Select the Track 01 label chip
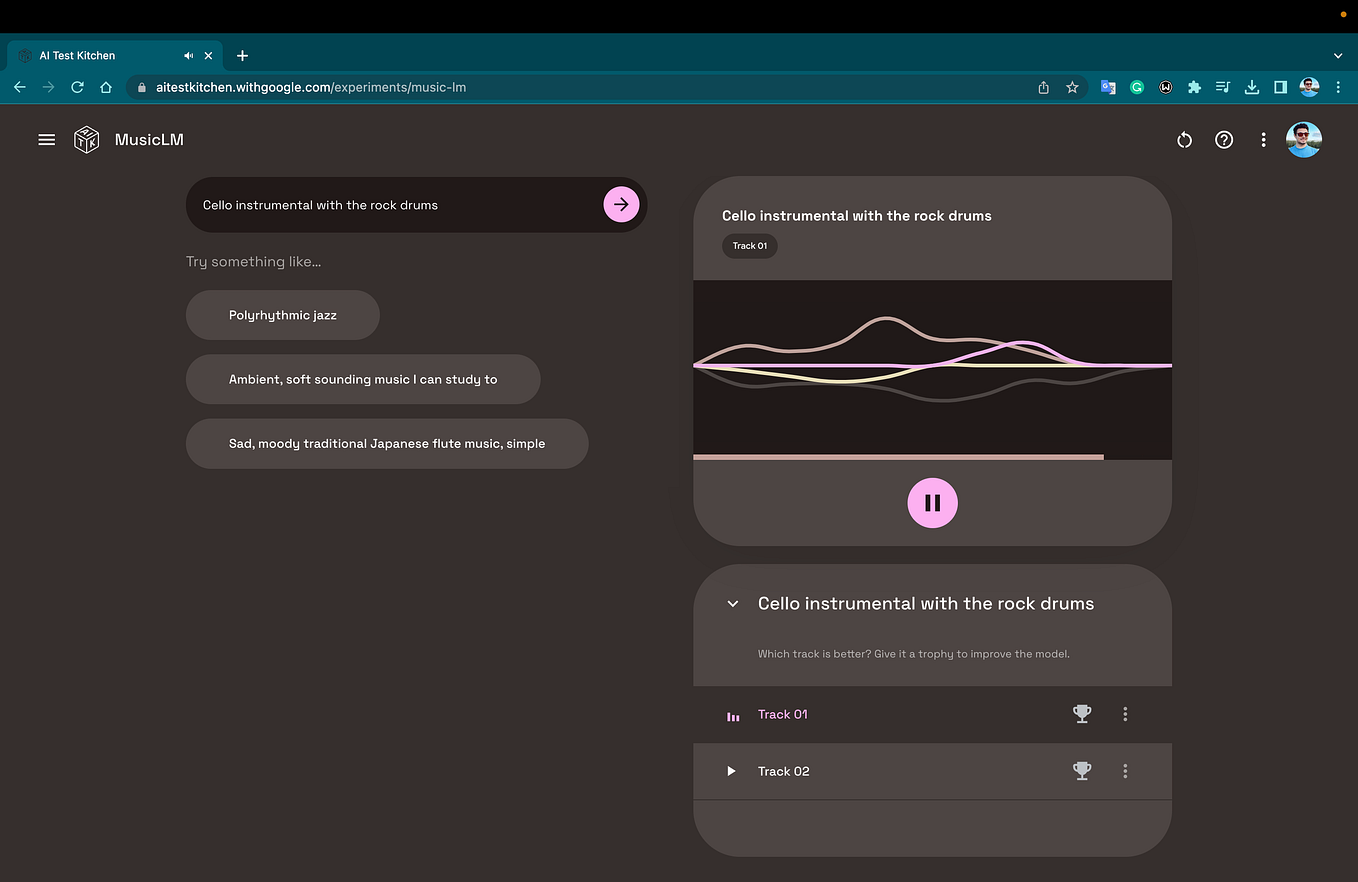This screenshot has width=1358, height=882. (749, 245)
